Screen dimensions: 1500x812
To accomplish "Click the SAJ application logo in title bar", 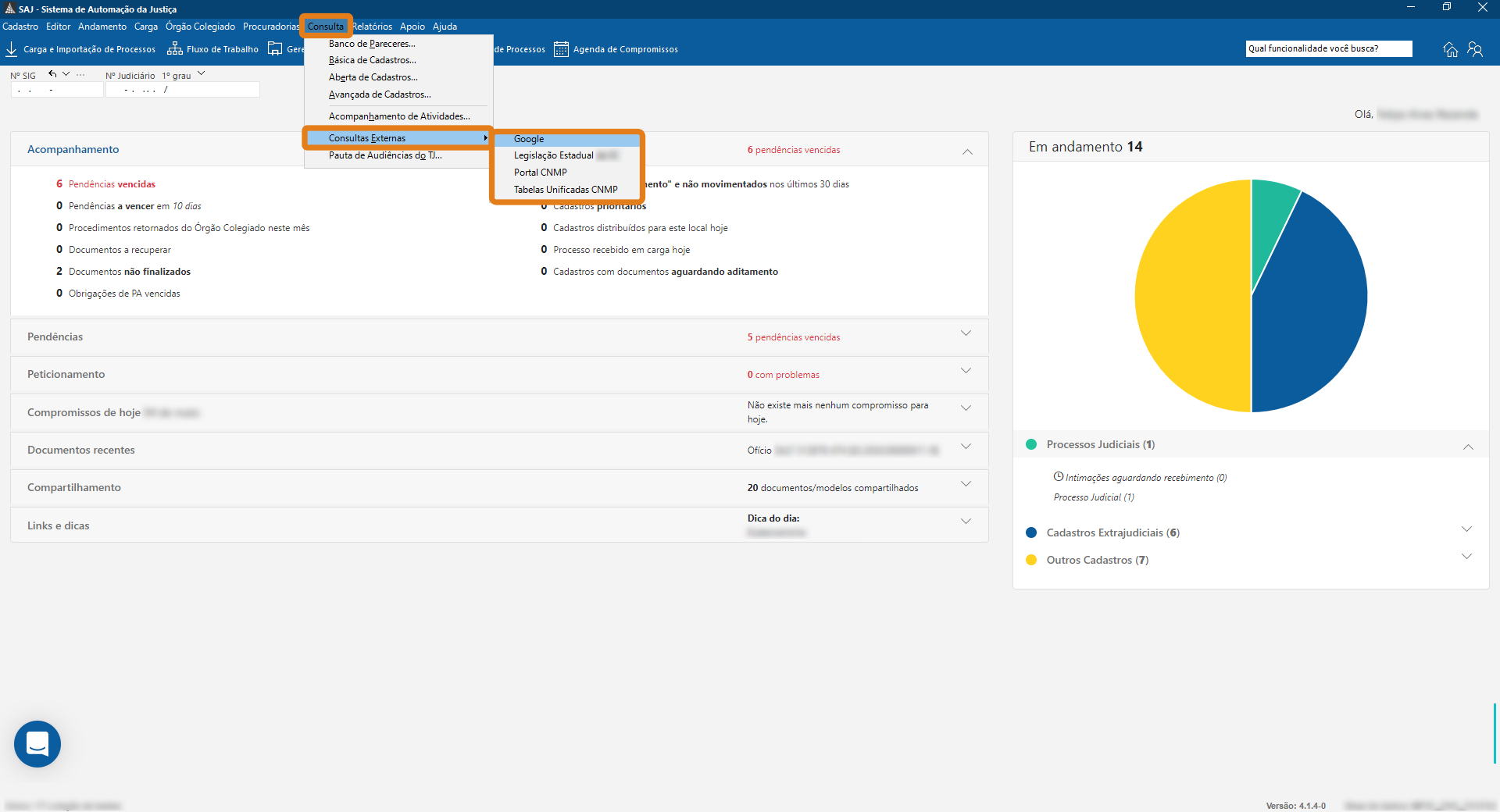I will (10, 9).
